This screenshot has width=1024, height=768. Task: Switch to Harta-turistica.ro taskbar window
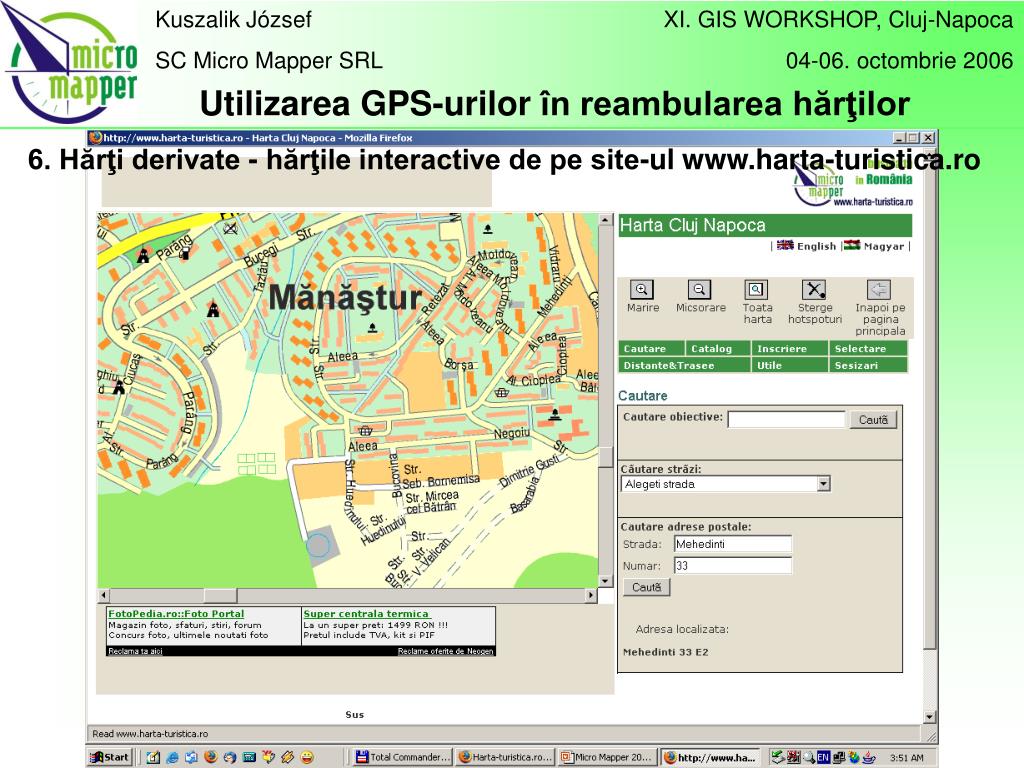coord(505,758)
